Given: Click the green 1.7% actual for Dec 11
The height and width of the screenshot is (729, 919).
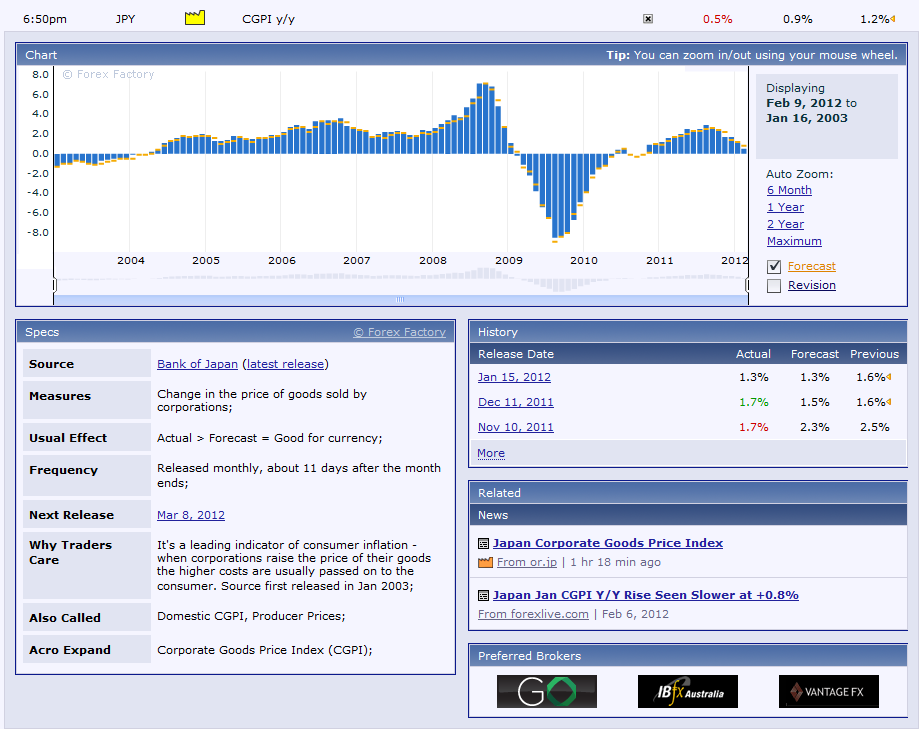Looking at the screenshot, I should [x=754, y=402].
